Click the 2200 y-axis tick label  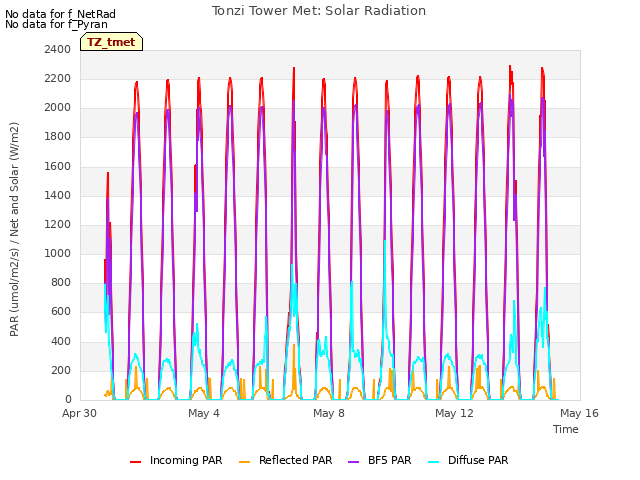(58, 78)
